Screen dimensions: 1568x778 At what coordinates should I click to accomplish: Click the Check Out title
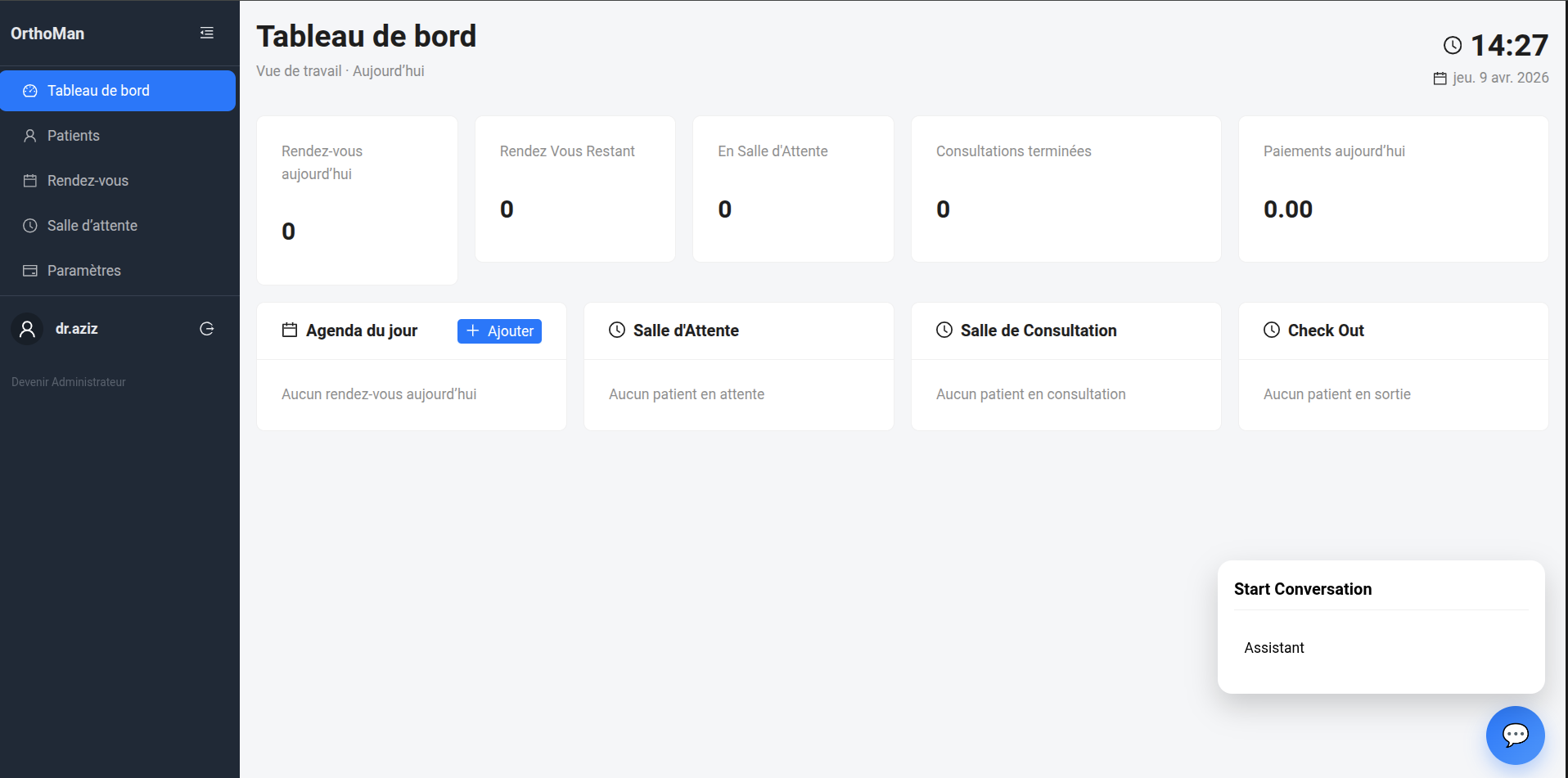(1326, 331)
